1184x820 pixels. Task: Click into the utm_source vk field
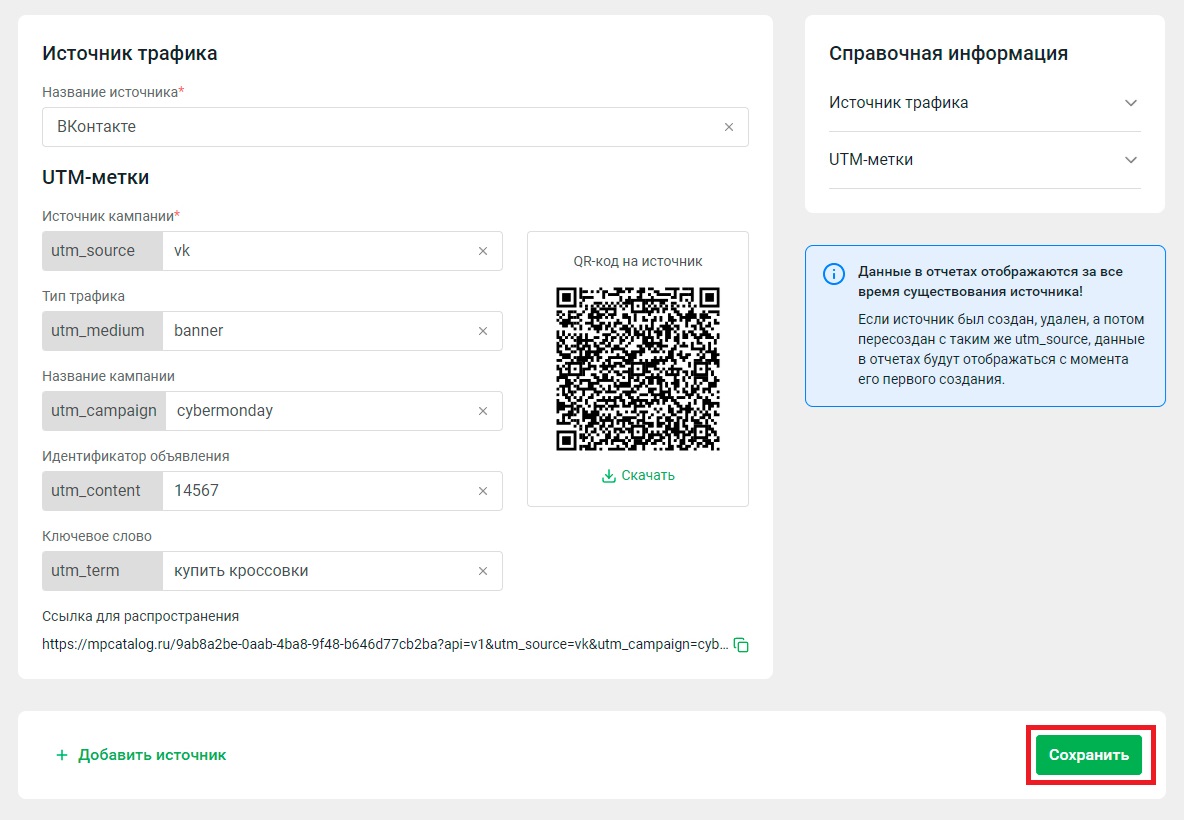[315, 251]
